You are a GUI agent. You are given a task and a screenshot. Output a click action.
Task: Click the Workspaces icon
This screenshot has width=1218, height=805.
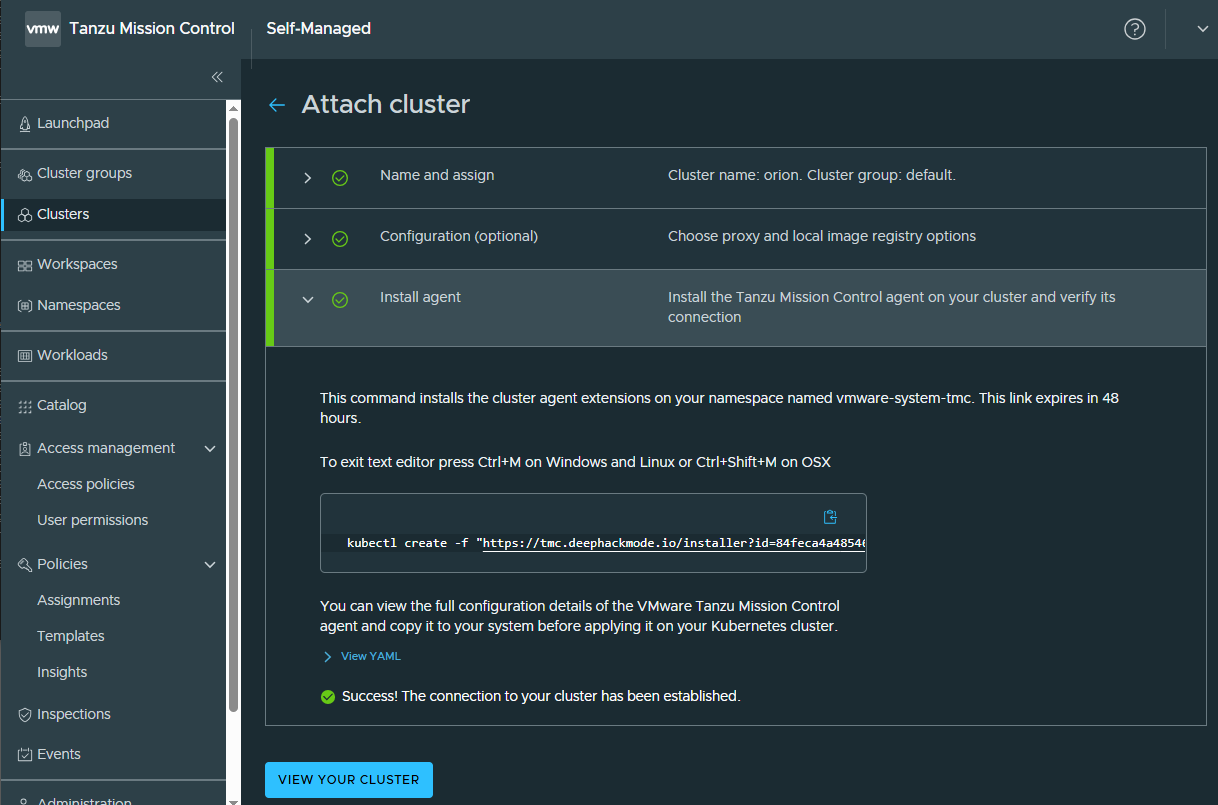point(25,265)
